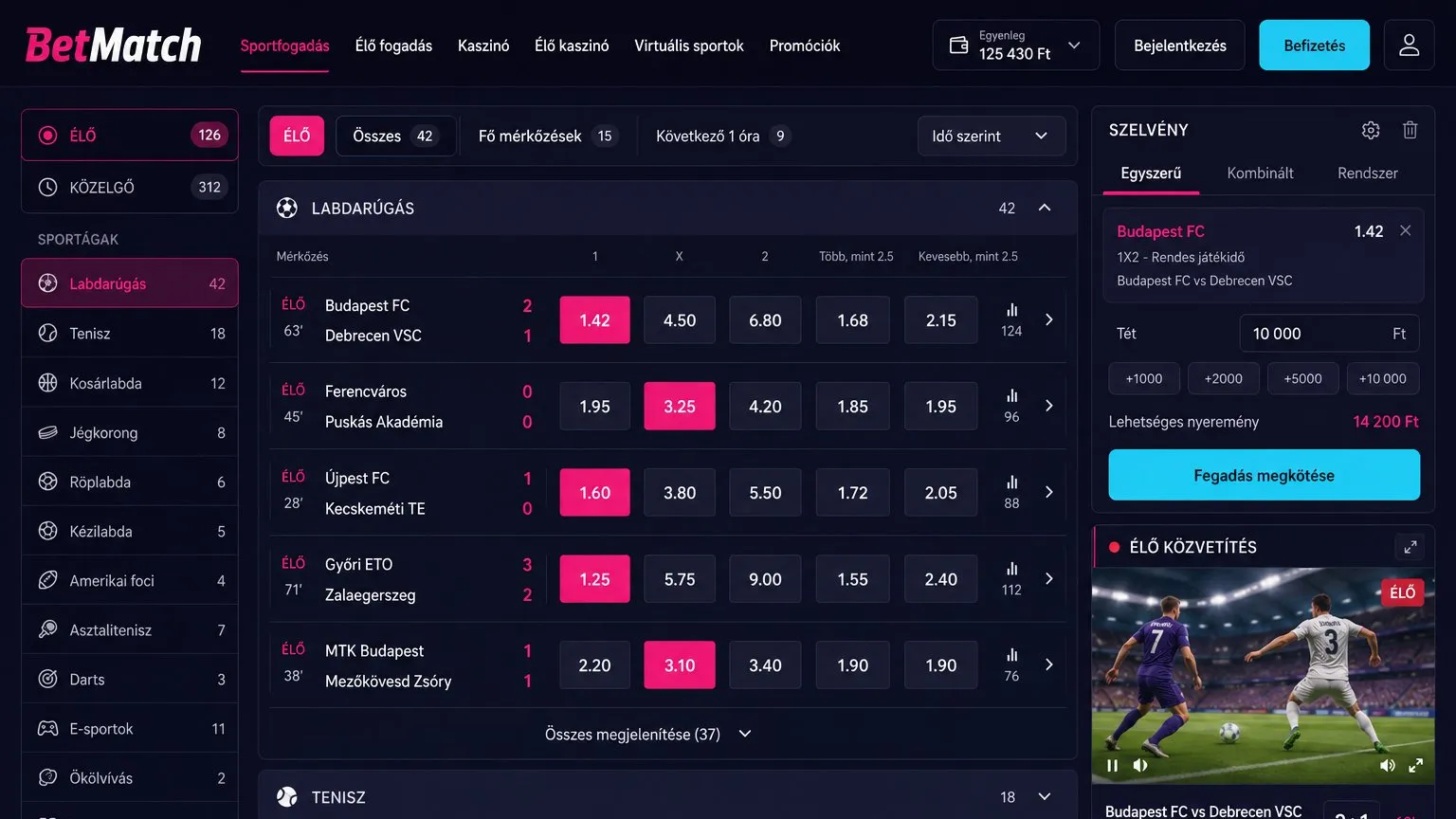Toggle MTK Budapest away win odds 3.40
This screenshot has height=819, width=1456.
click(765, 664)
